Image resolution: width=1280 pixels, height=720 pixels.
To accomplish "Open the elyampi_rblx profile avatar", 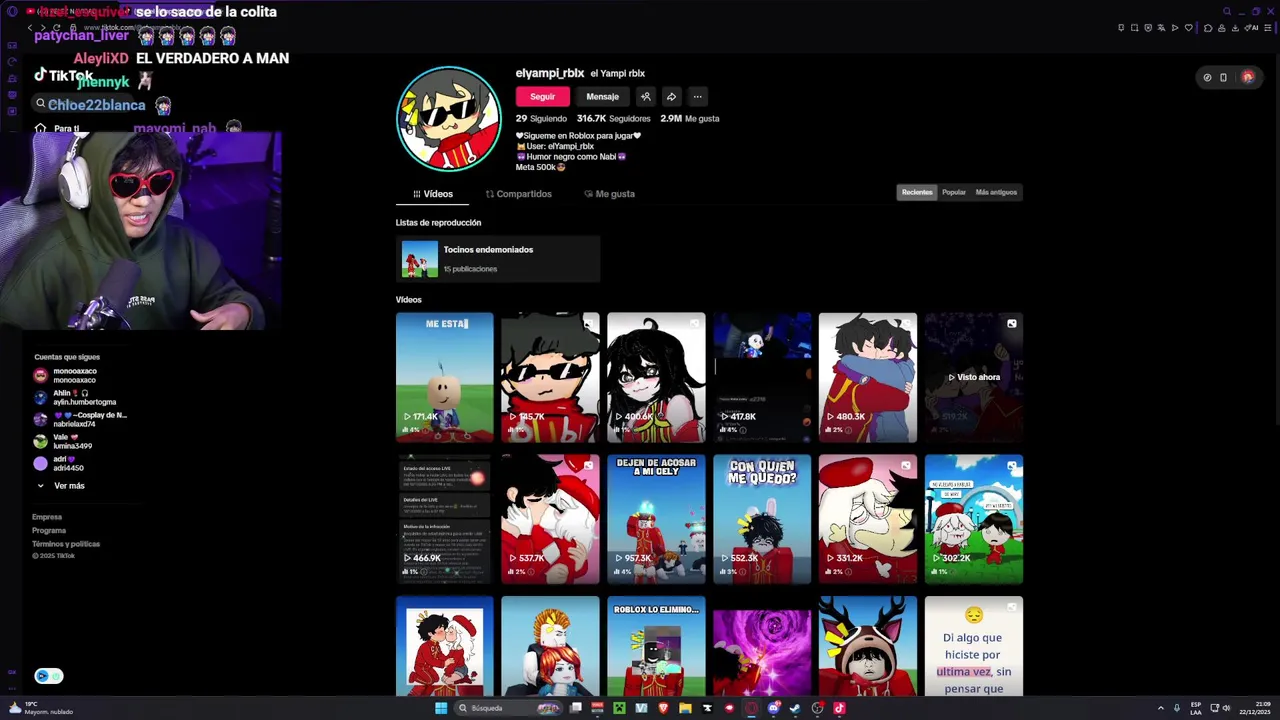I will click(x=449, y=119).
